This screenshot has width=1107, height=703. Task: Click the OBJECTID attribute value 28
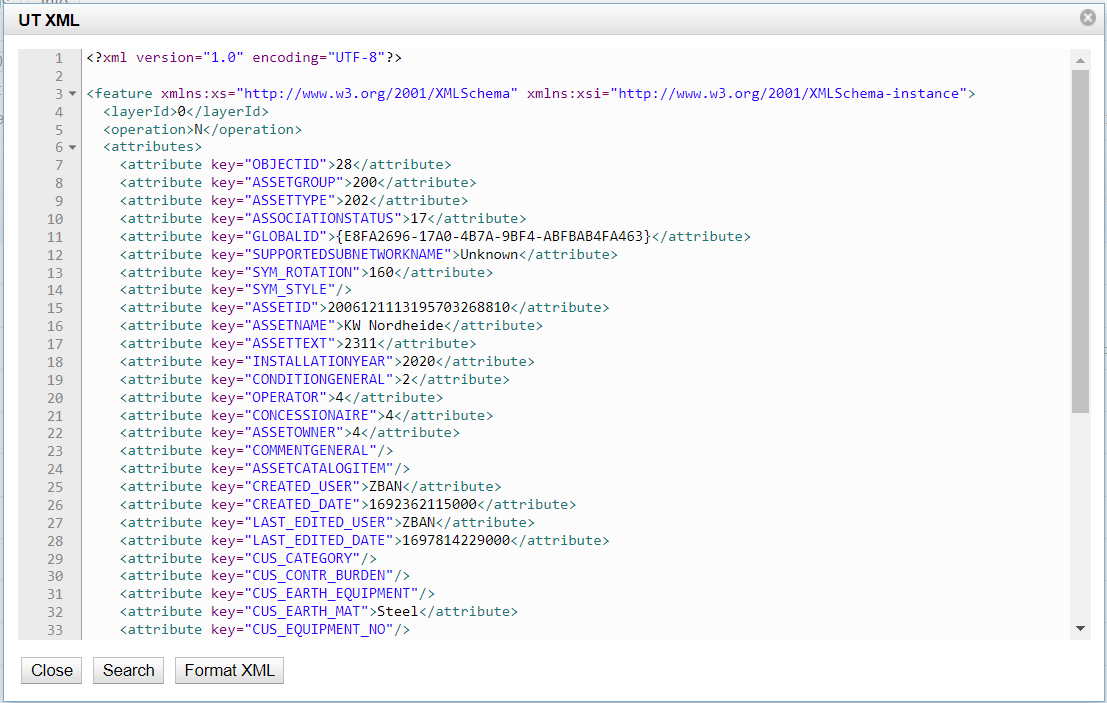point(344,164)
